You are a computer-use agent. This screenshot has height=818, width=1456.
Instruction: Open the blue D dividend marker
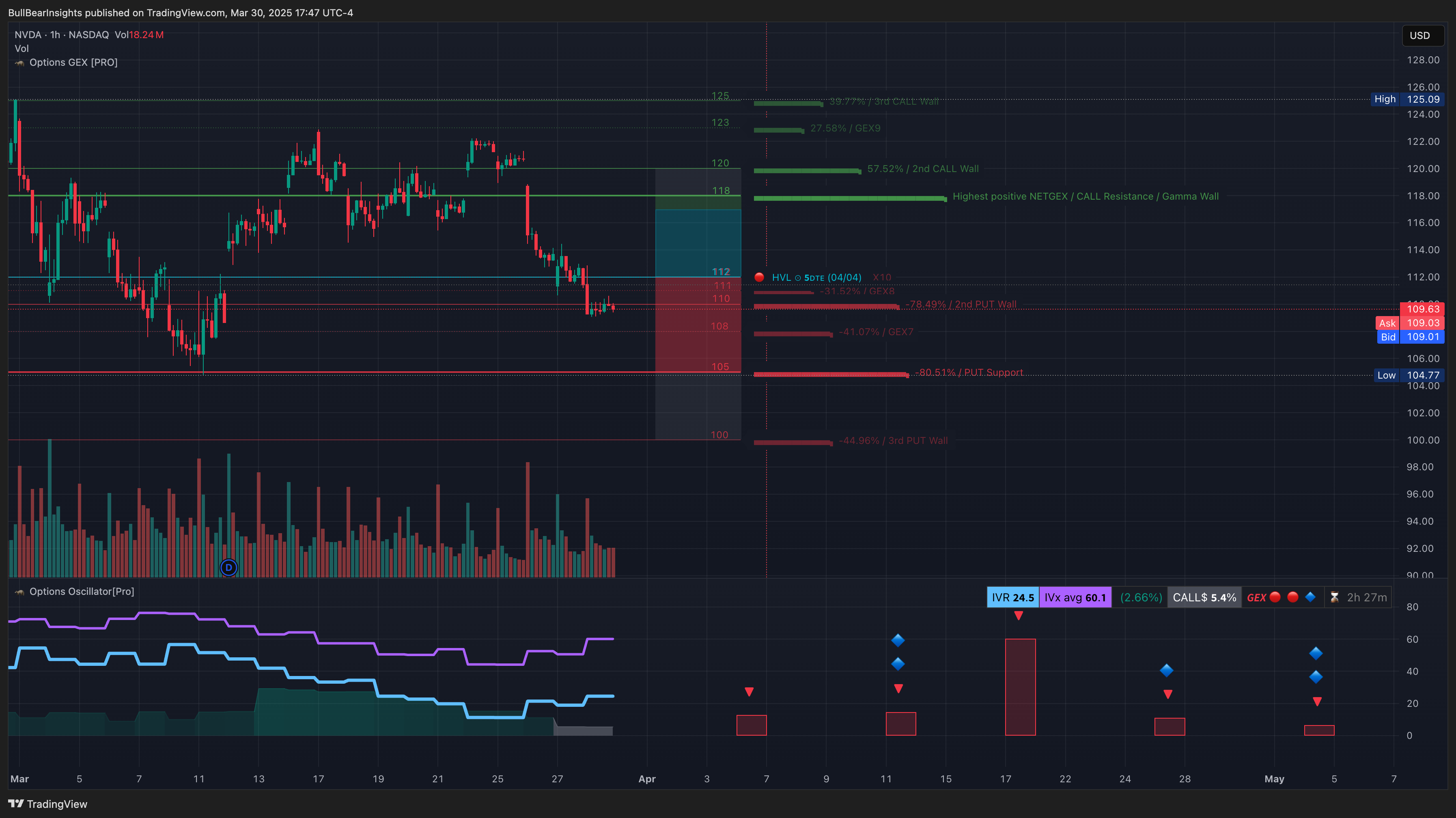(x=228, y=567)
